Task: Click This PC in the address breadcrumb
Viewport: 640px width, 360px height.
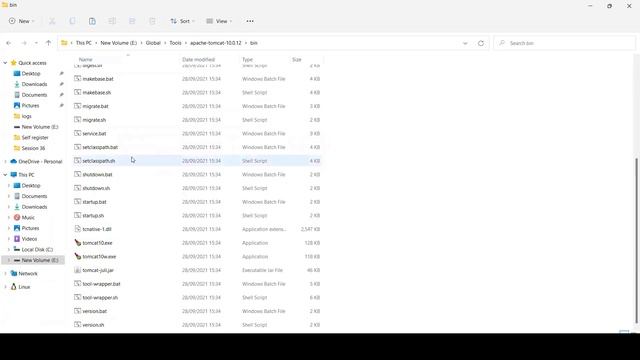Action: [x=84, y=43]
